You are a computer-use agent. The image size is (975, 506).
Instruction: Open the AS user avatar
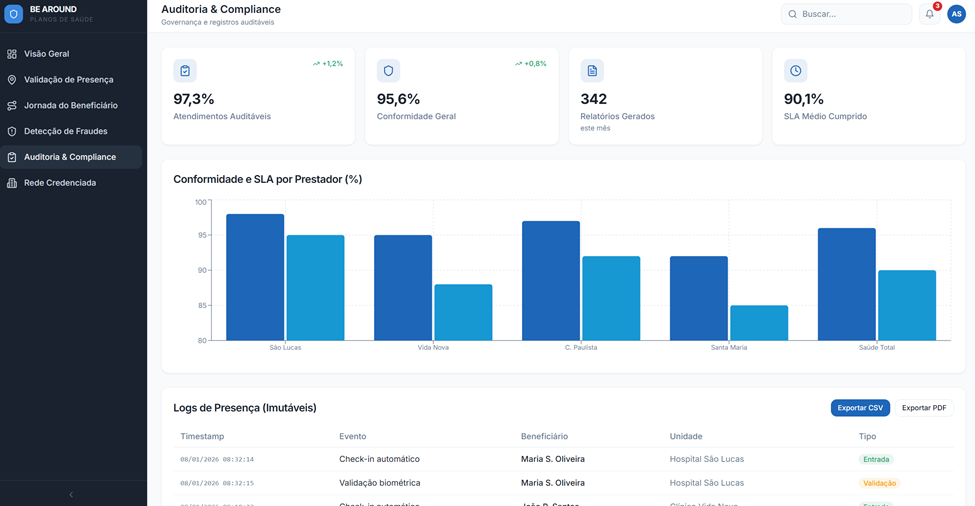(x=956, y=14)
